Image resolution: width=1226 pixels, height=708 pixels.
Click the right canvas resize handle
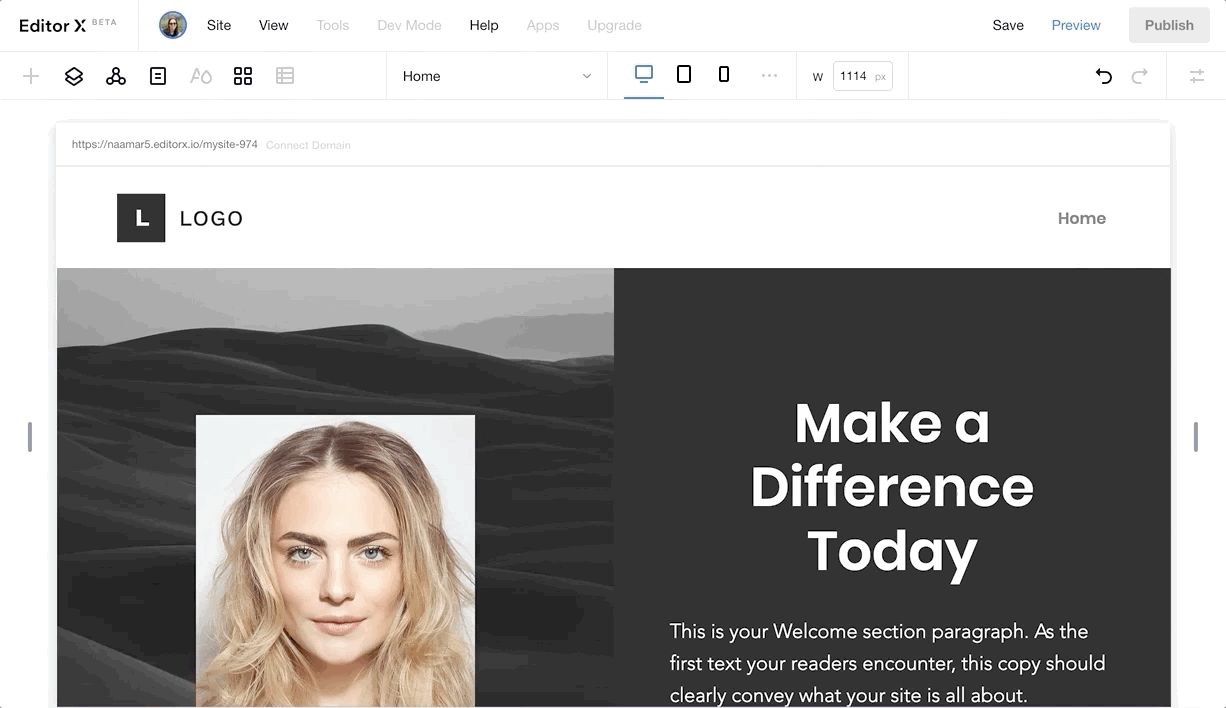click(1195, 437)
